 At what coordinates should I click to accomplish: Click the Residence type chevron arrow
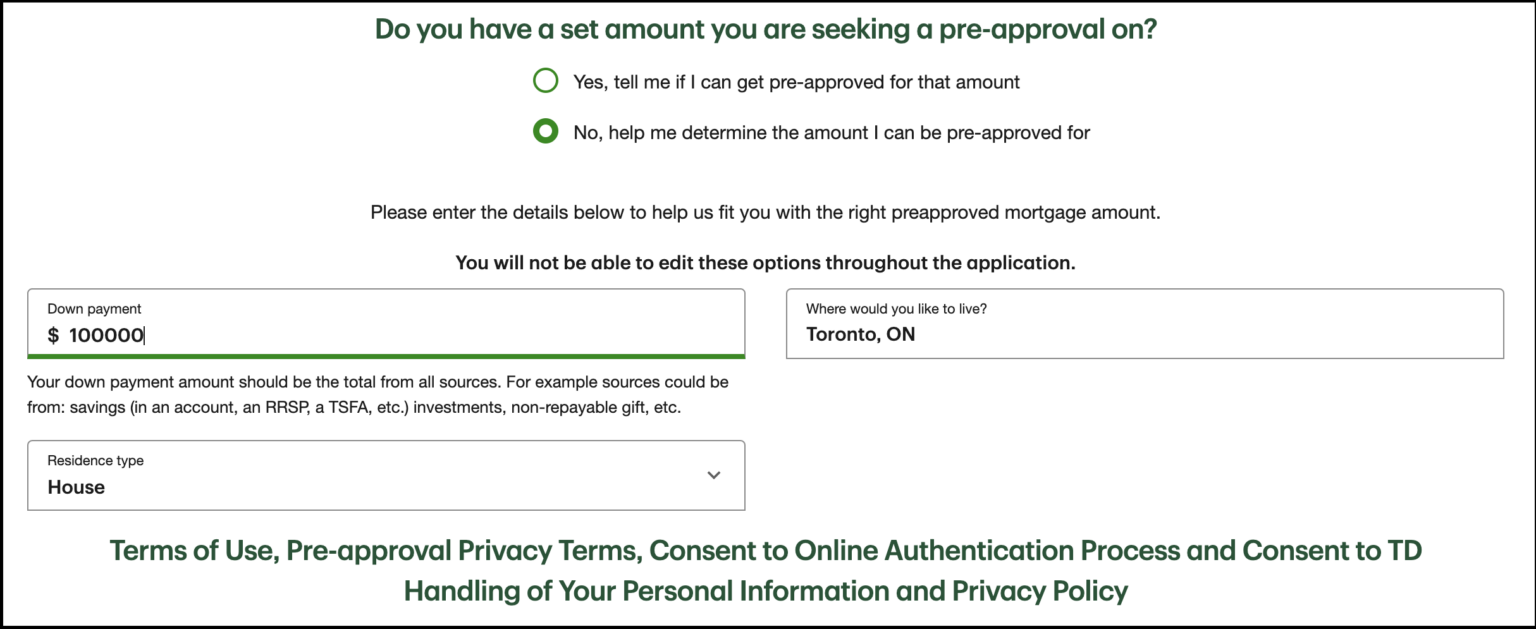coord(713,475)
